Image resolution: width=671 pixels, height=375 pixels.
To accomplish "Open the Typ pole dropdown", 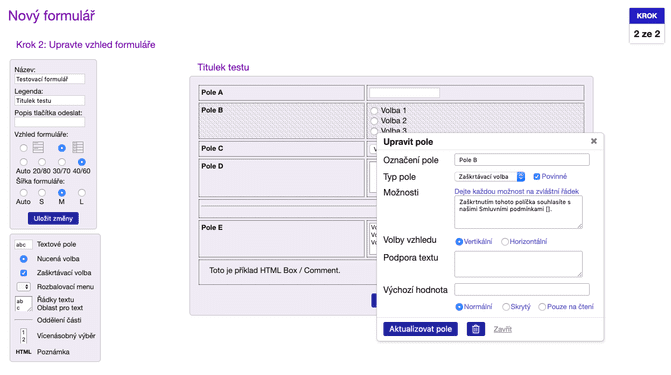I will [490, 176].
